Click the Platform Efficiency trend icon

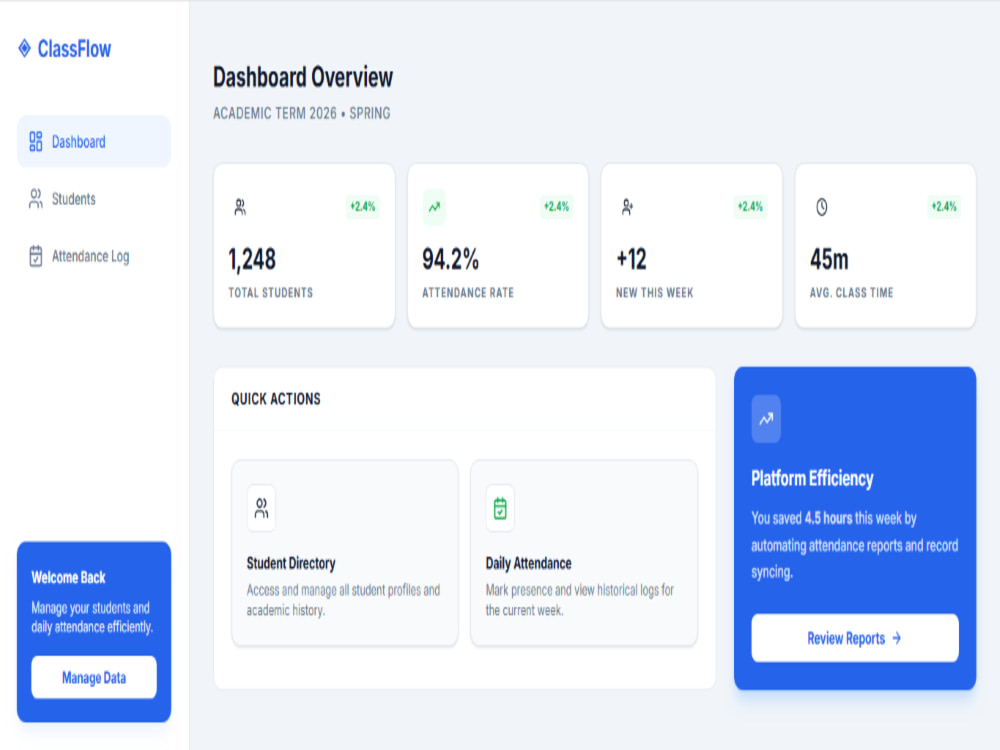tap(766, 419)
